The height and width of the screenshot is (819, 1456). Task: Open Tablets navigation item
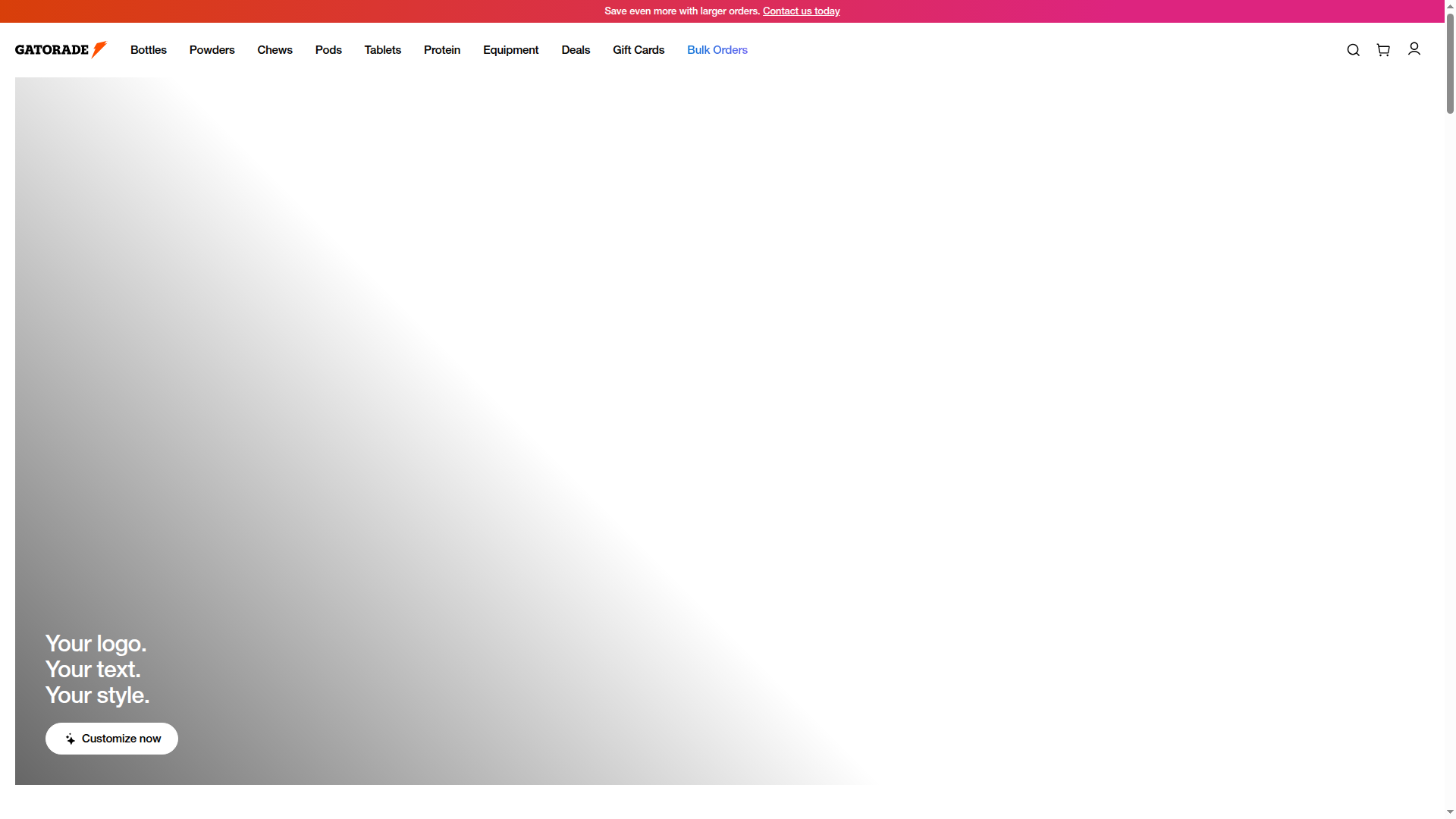pyautogui.click(x=383, y=50)
